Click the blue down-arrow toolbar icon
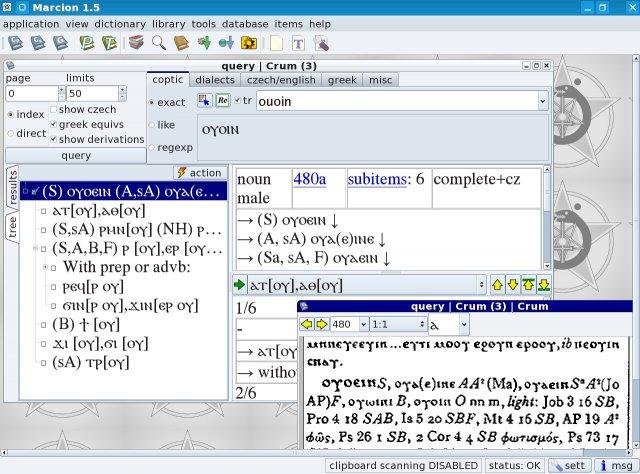640x474 pixels. 226,42
